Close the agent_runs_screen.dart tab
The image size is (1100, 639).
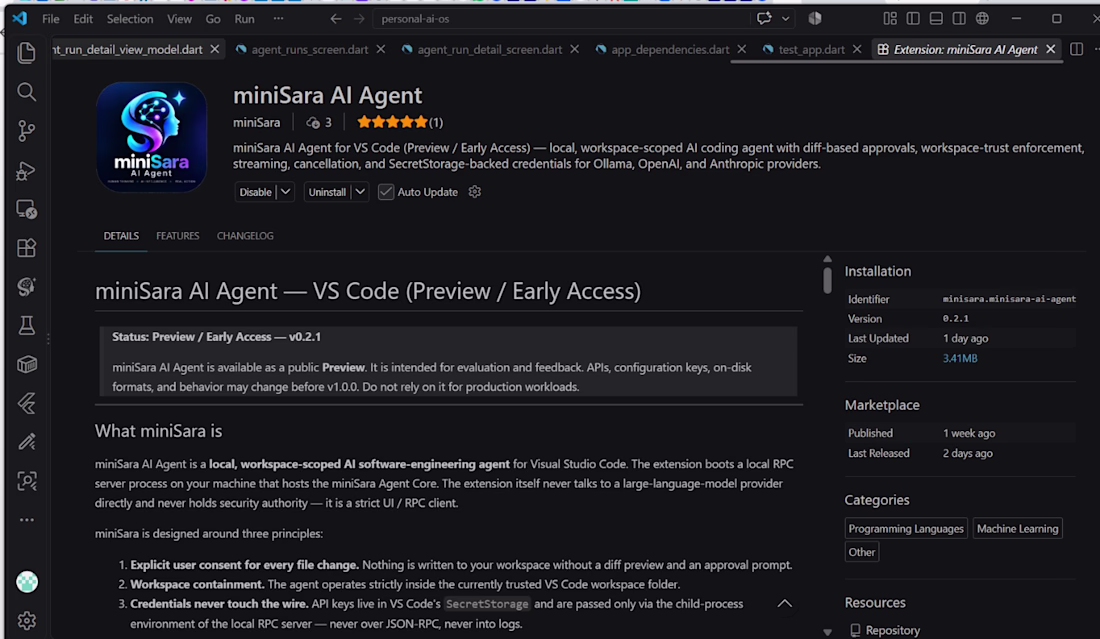[380, 49]
